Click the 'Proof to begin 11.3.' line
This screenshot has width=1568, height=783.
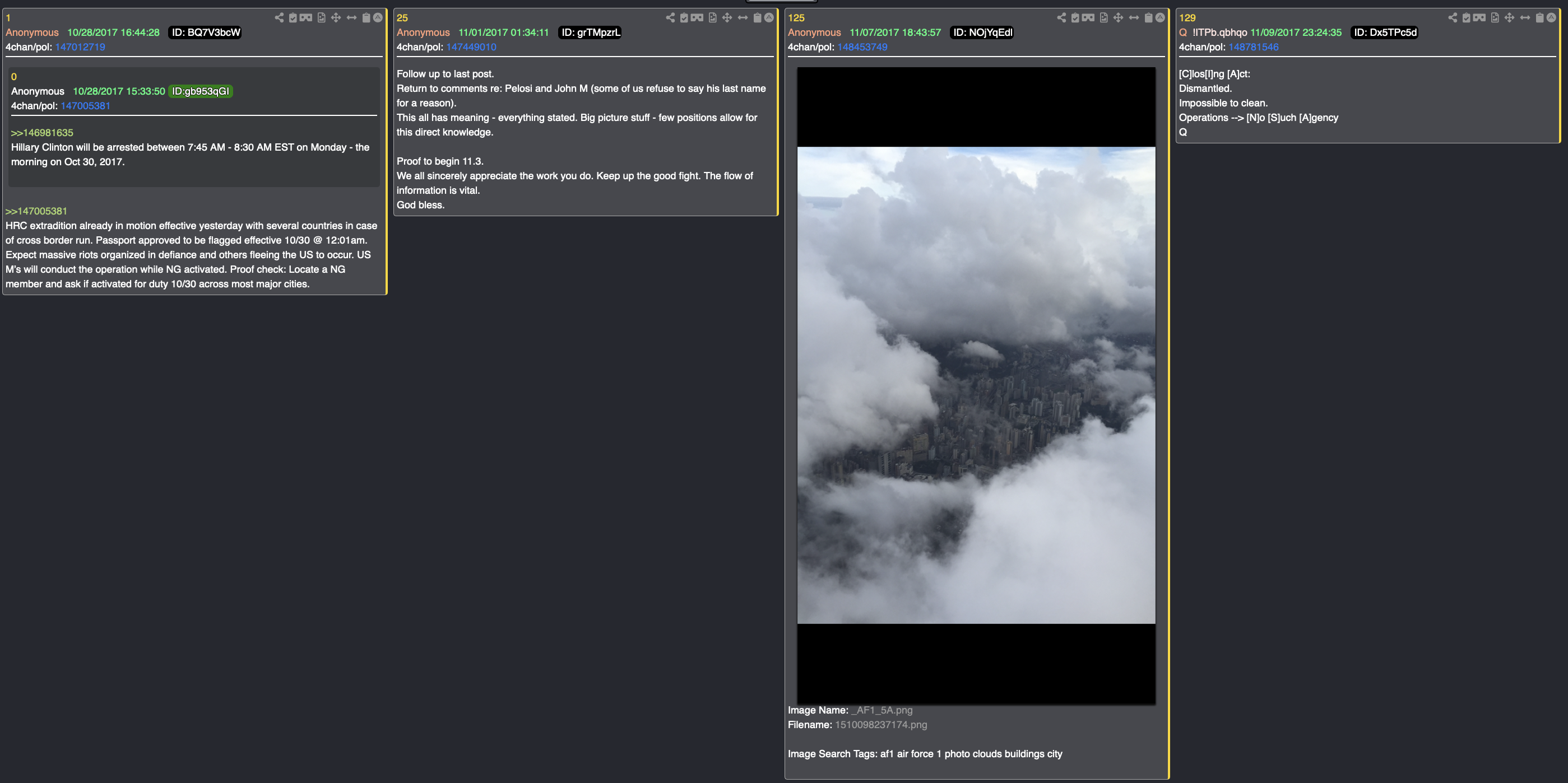440,161
